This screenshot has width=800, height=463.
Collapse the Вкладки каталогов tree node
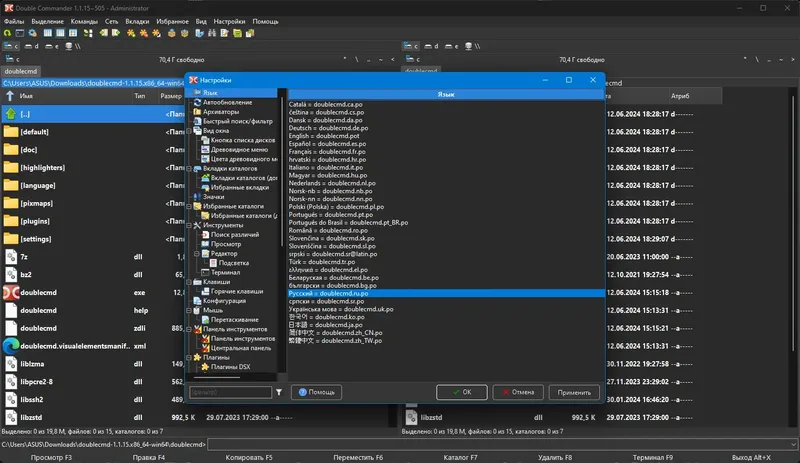coord(189,168)
